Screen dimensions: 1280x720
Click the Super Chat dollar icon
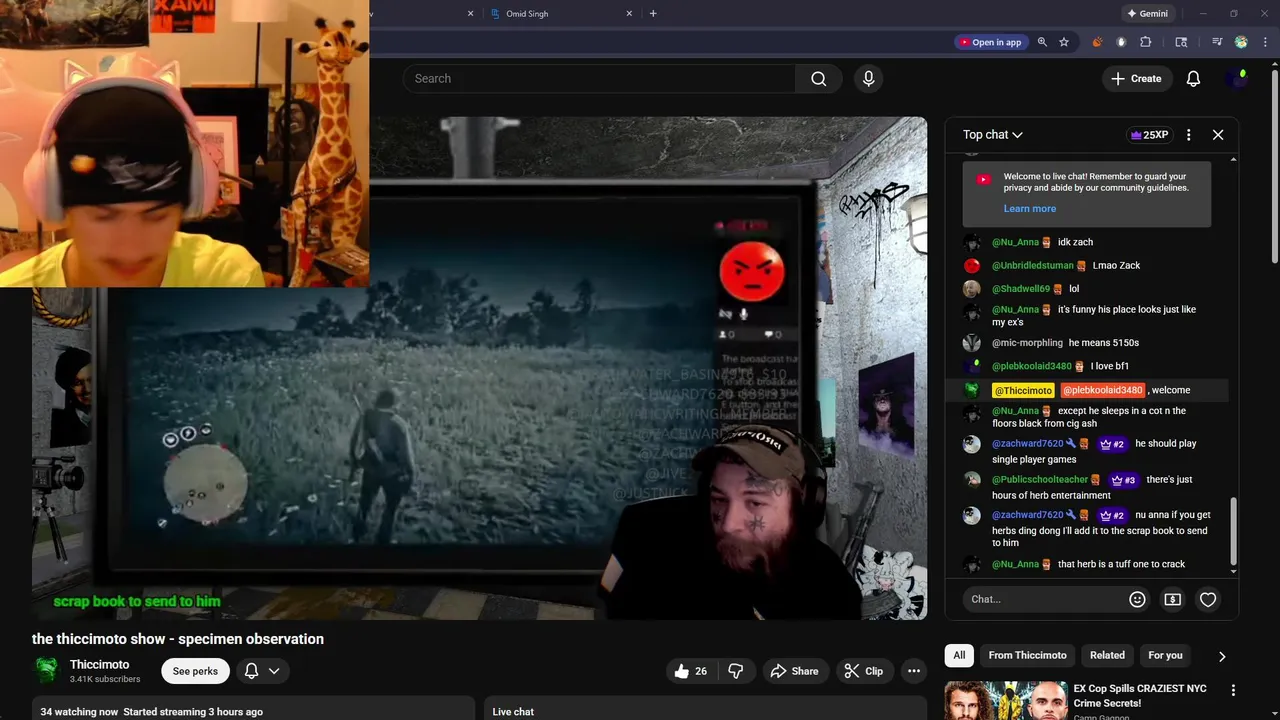1172,599
